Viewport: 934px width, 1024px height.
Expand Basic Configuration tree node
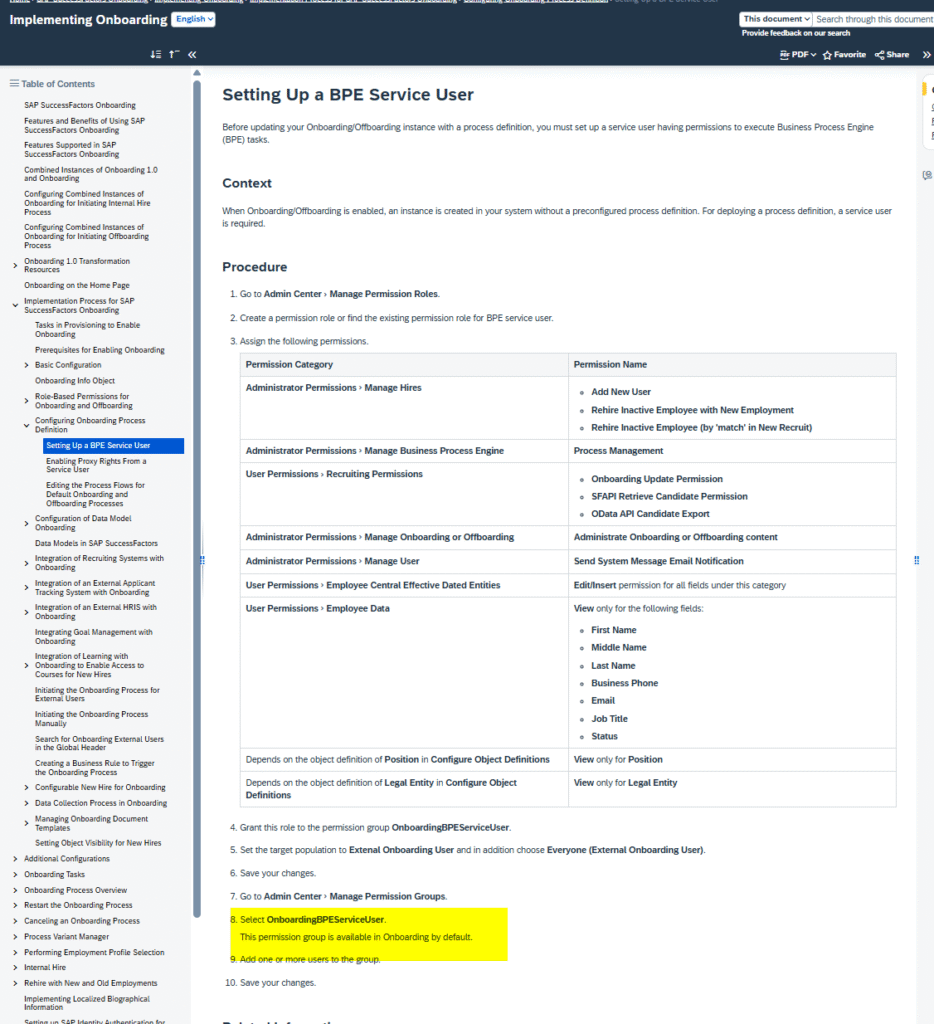coord(27,365)
